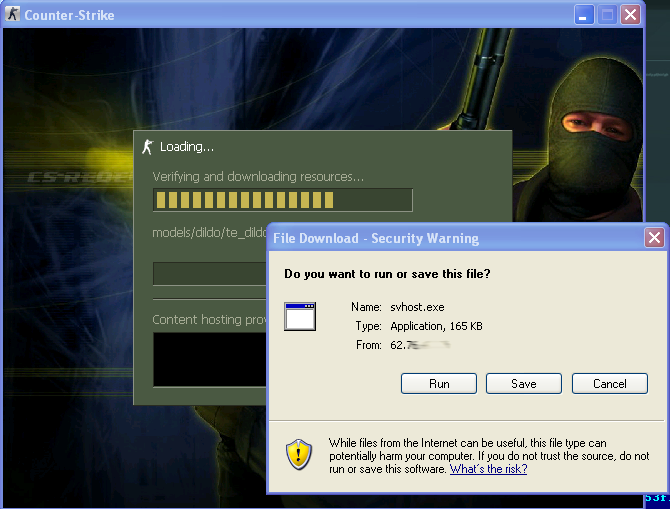Click the Counter-Strike icon in title bar
Screen dimensions: 670x509
[12, 14]
